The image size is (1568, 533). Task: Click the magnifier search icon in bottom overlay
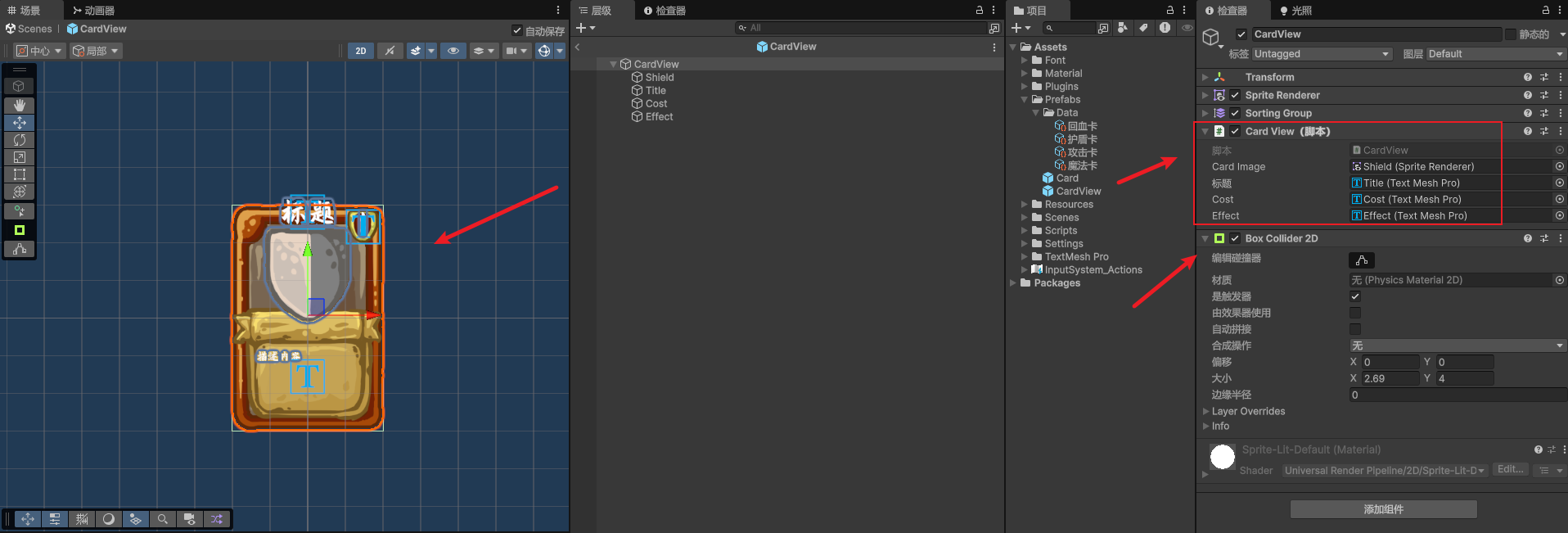pos(163,519)
